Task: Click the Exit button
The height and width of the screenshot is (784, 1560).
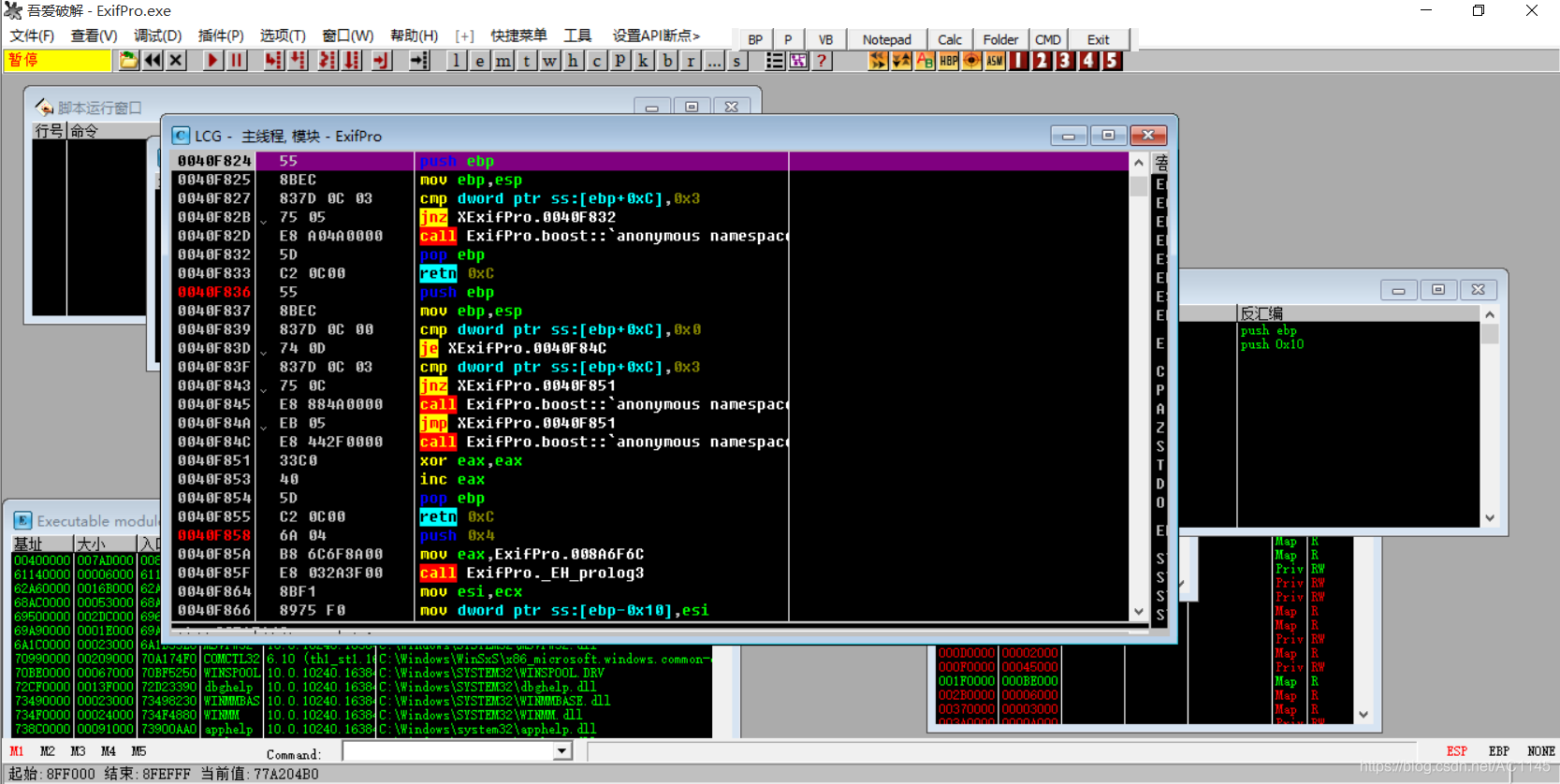Action: [1099, 39]
